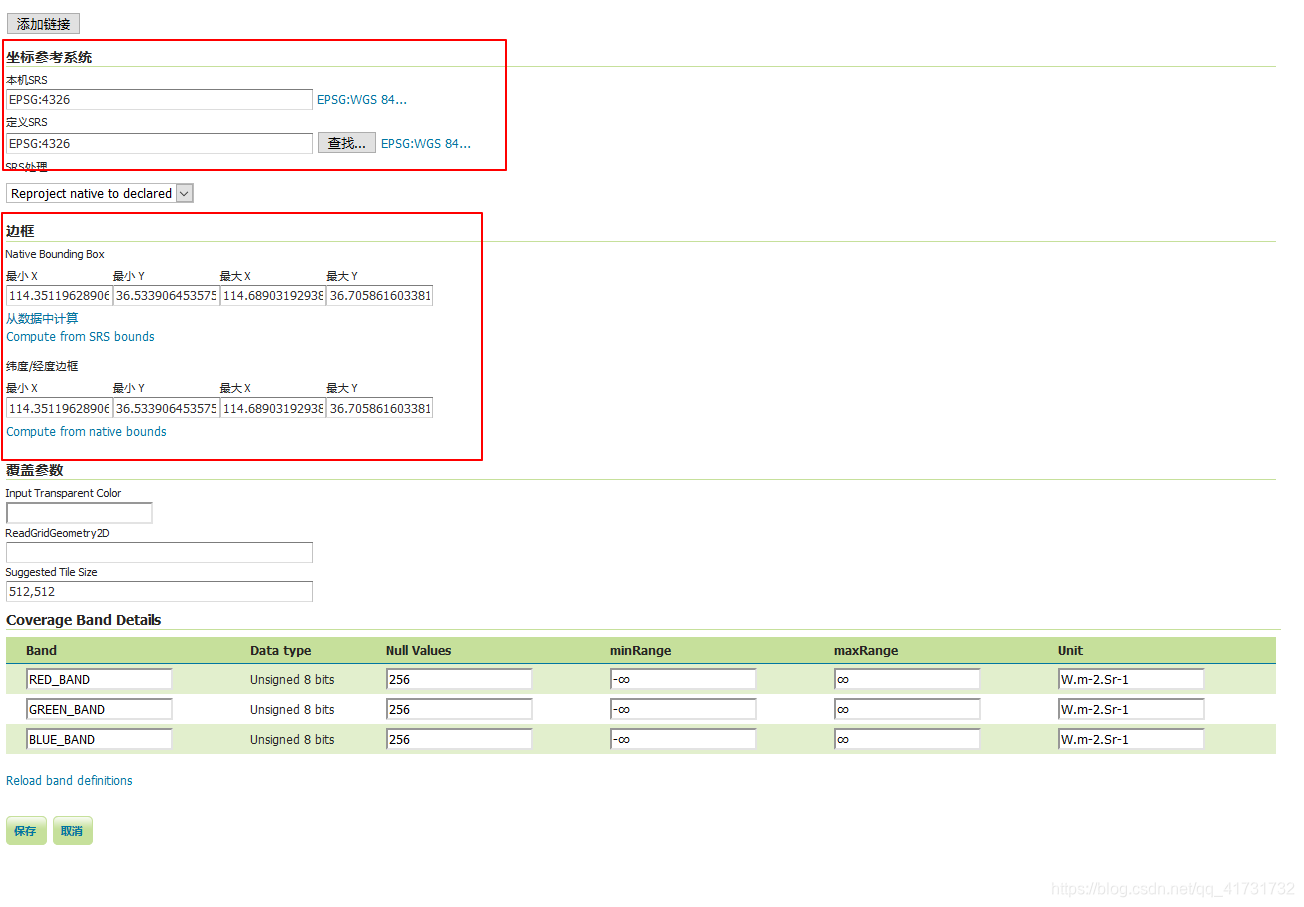Click Native Bounding Box 最小 X field
Image resolution: width=1304 pixels, height=907 pixels.
pos(59,296)
